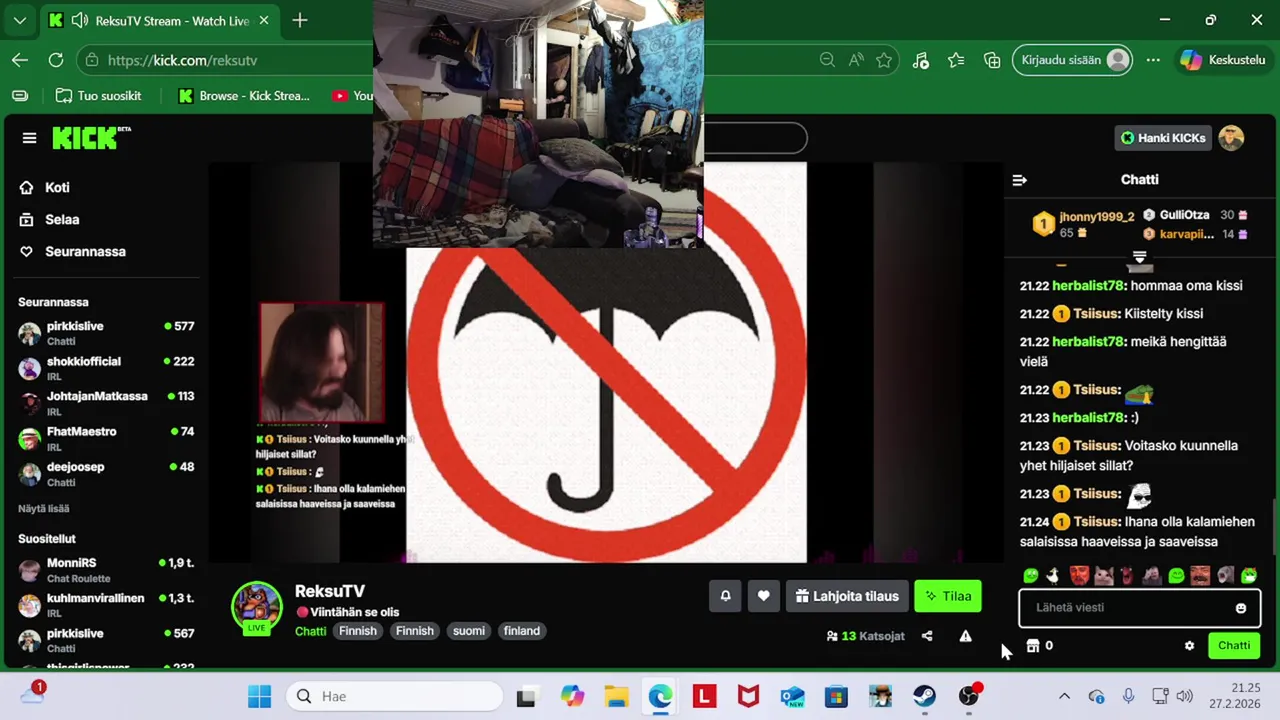The image size is (1280, 720).
Task: Click the read aloud icon in address bar
Action: click(x=856, y=60)
